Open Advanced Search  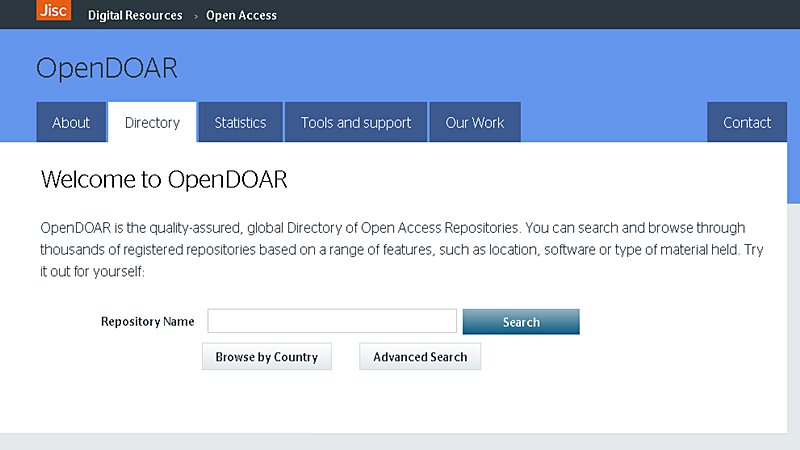[420, 356]
